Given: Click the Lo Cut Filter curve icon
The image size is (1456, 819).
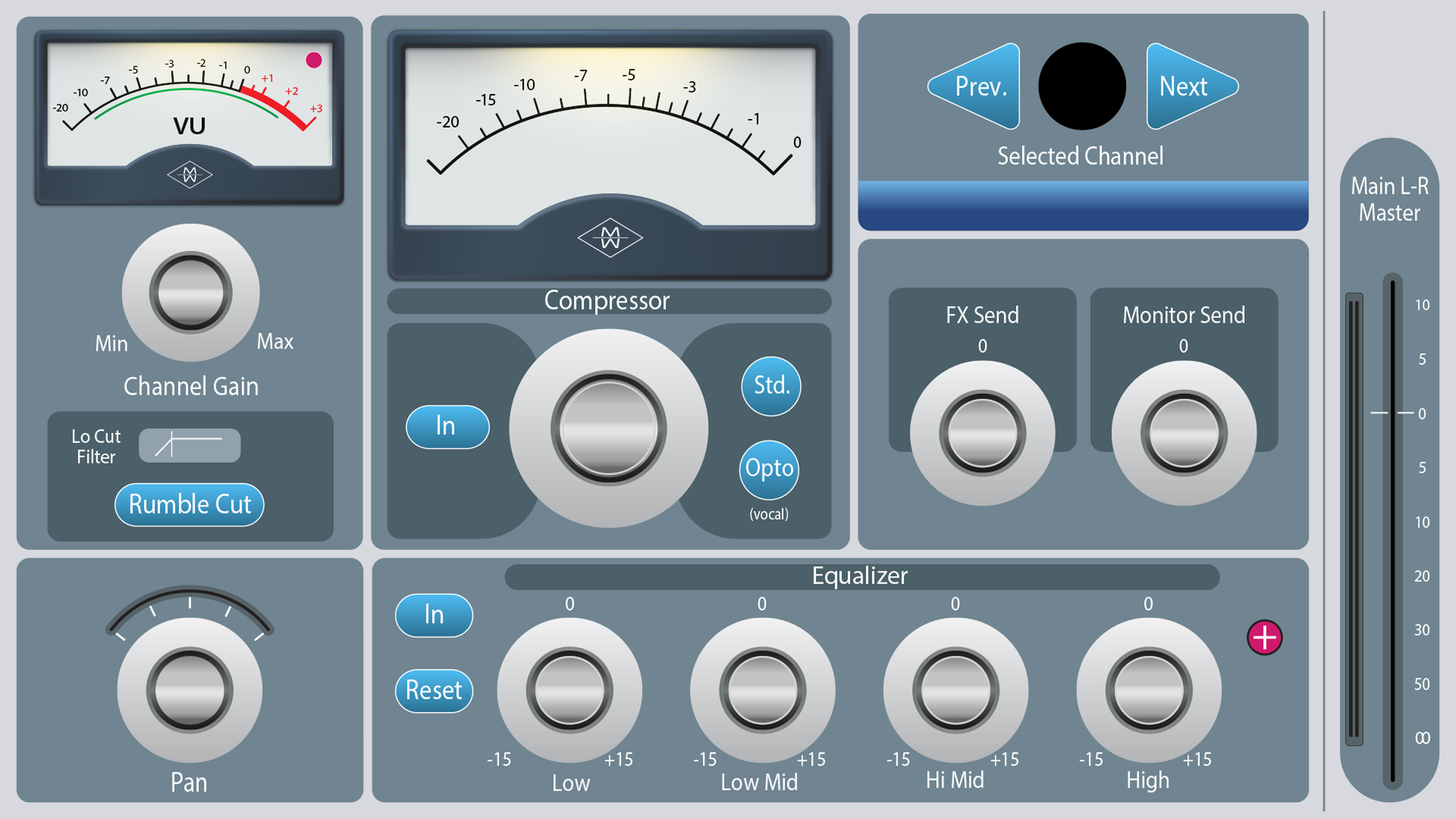Looking at the screenshot, I should (190, 445).
